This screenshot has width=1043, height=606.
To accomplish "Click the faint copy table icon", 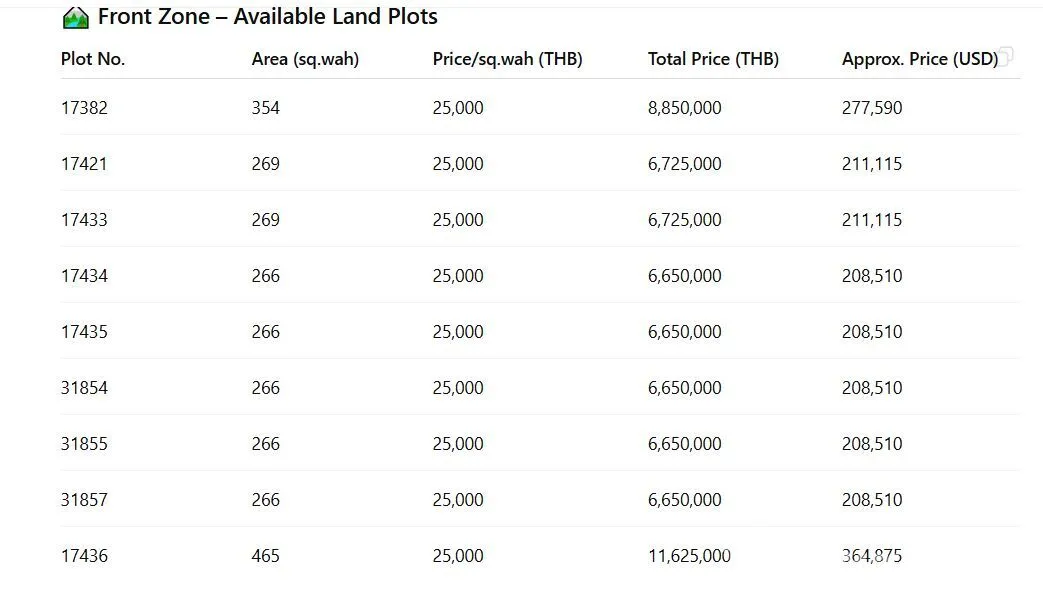I will click(x=1006, y=55).
